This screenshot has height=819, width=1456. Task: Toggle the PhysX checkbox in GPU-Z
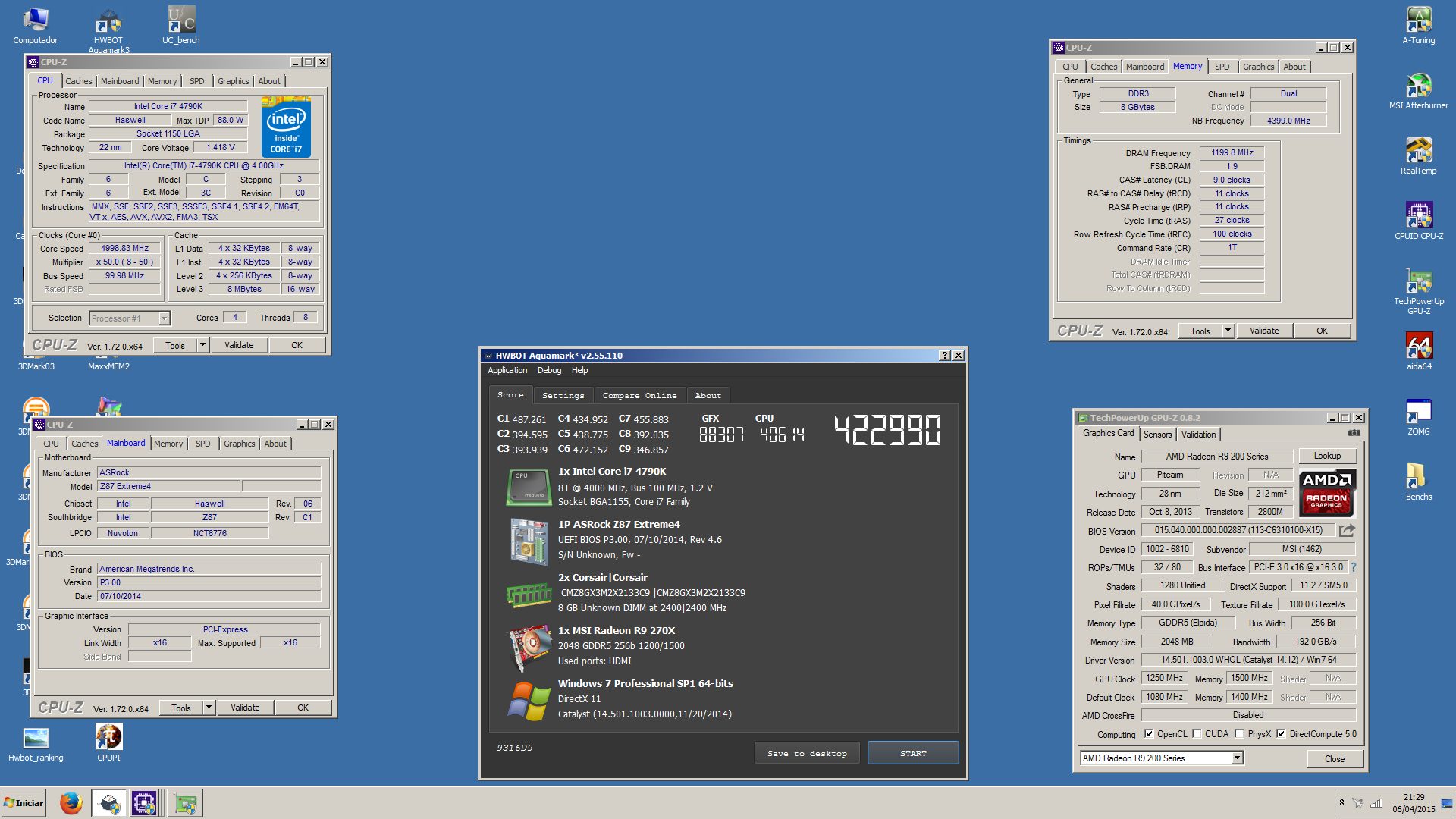[x=1239, y=733]
